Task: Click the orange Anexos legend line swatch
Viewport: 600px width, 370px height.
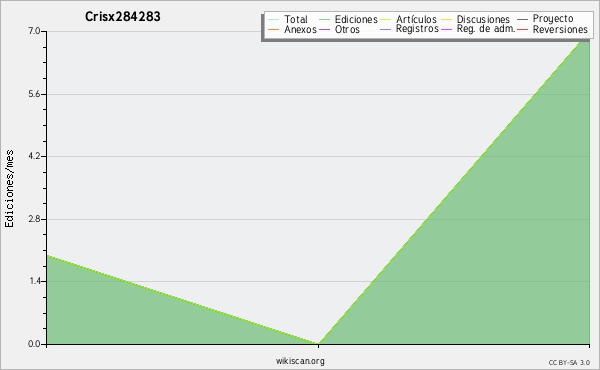Action: (274, 29)
